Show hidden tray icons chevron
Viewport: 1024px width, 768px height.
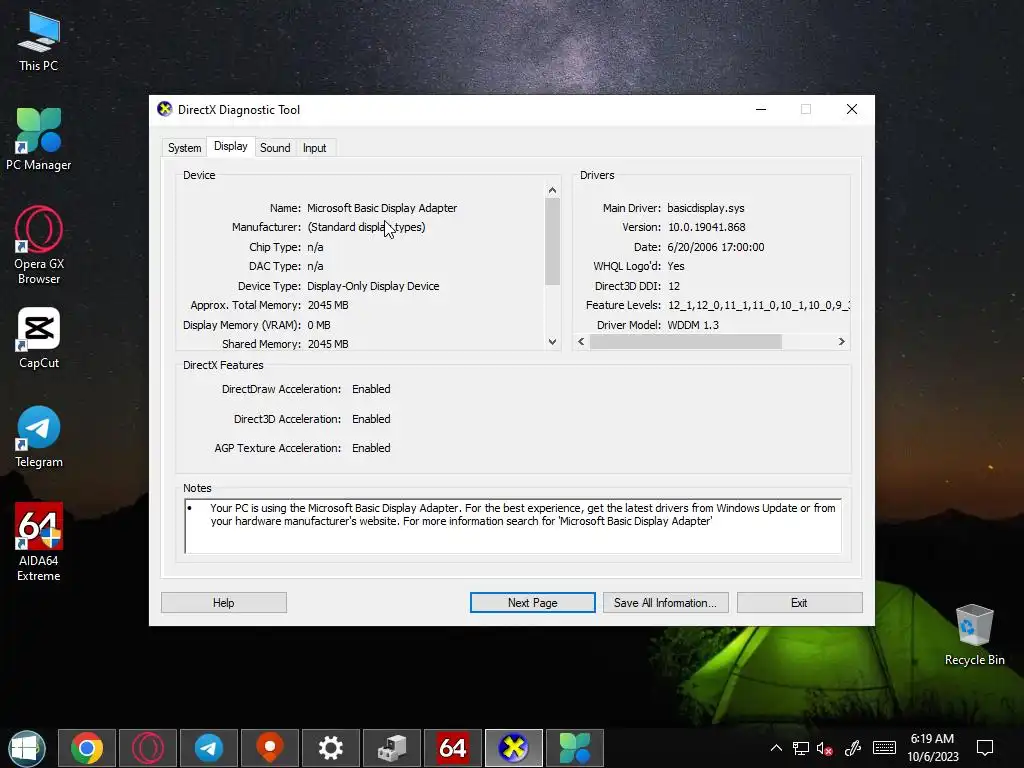click(x=776, y=748)
